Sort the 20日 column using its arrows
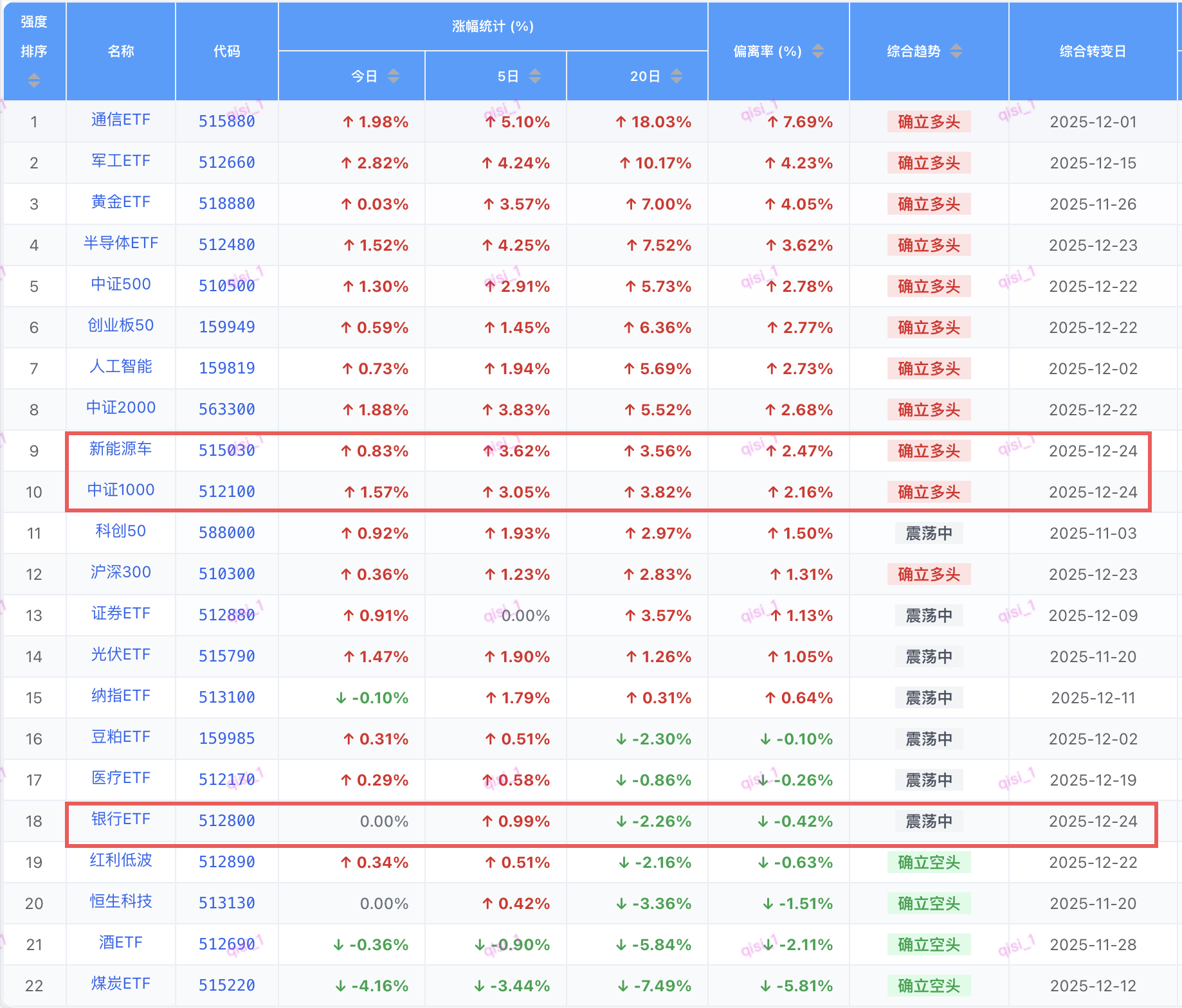The height and width of the screenshot is (1008, 1182). 677,76
